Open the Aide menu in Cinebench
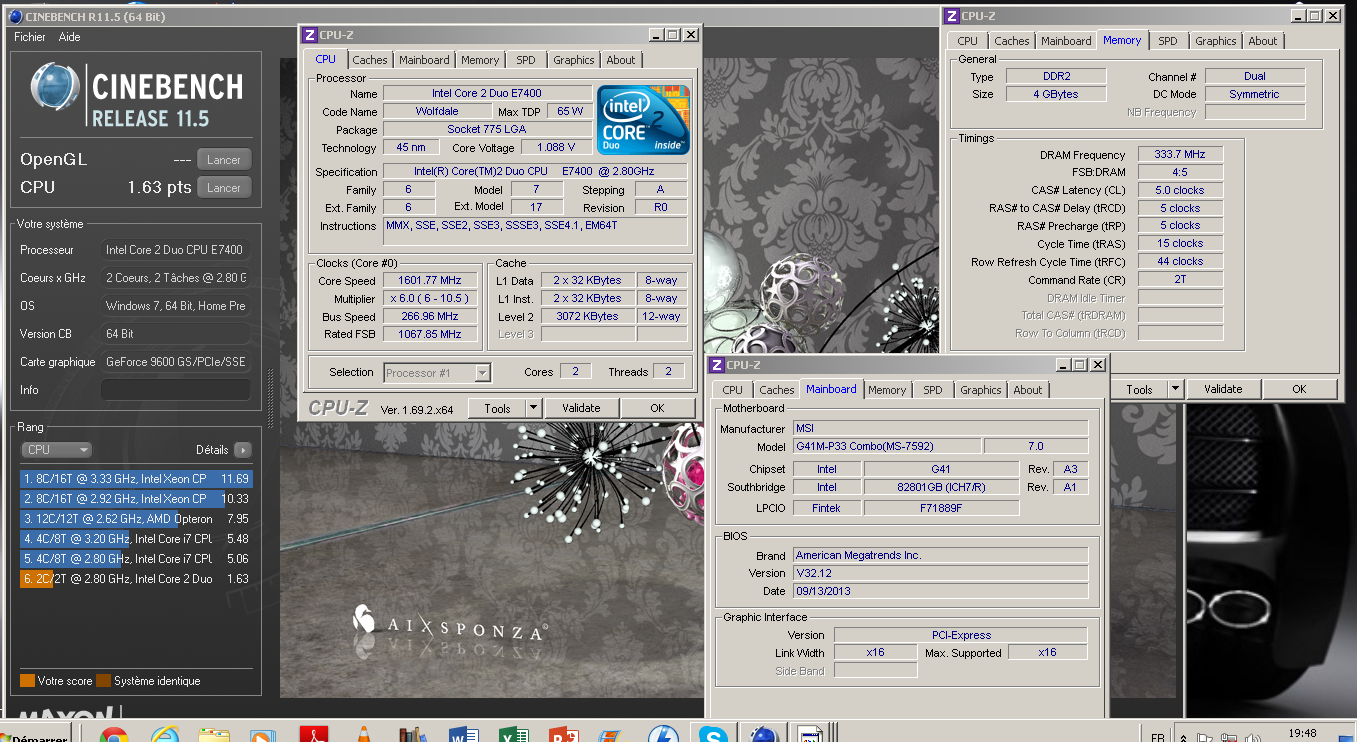1357x742 pixels. point(70,37)
